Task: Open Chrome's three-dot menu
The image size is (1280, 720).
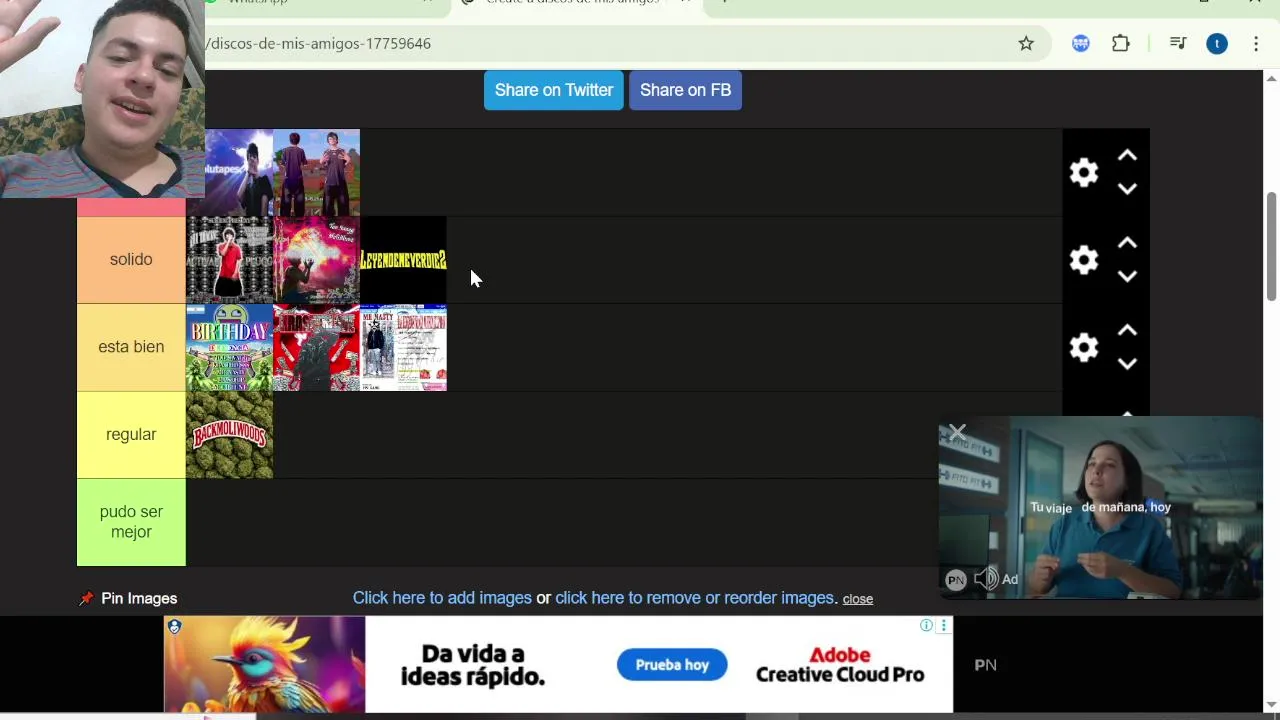Action: click(1256, 43)
